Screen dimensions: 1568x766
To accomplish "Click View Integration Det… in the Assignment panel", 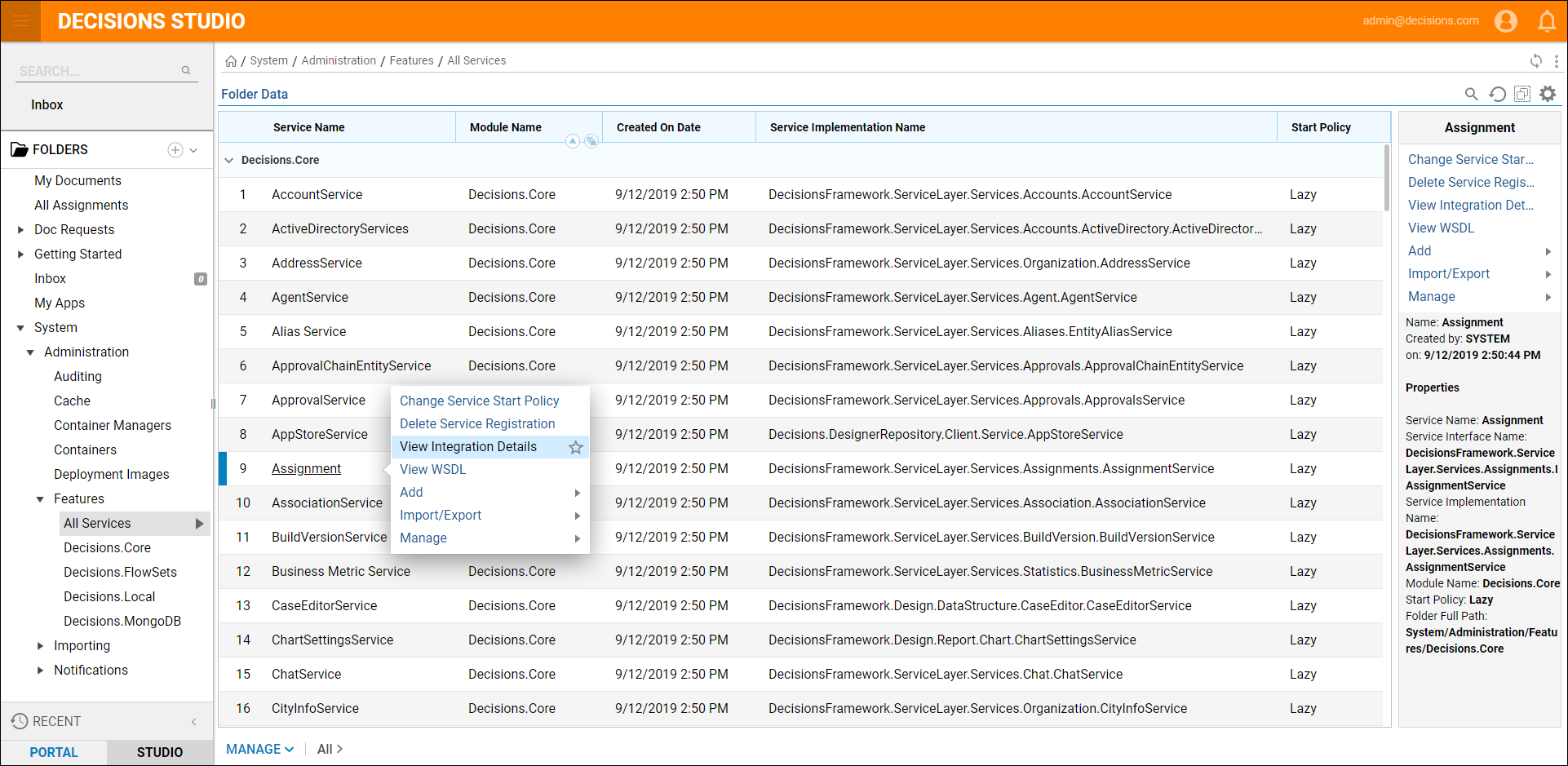I will [x=1470, y=205].
